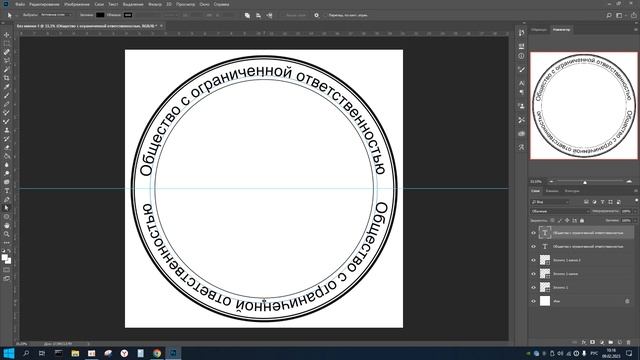Click the stroke swatch in options bar
Screen dimensions: 640x360
(x=128, y=15)
